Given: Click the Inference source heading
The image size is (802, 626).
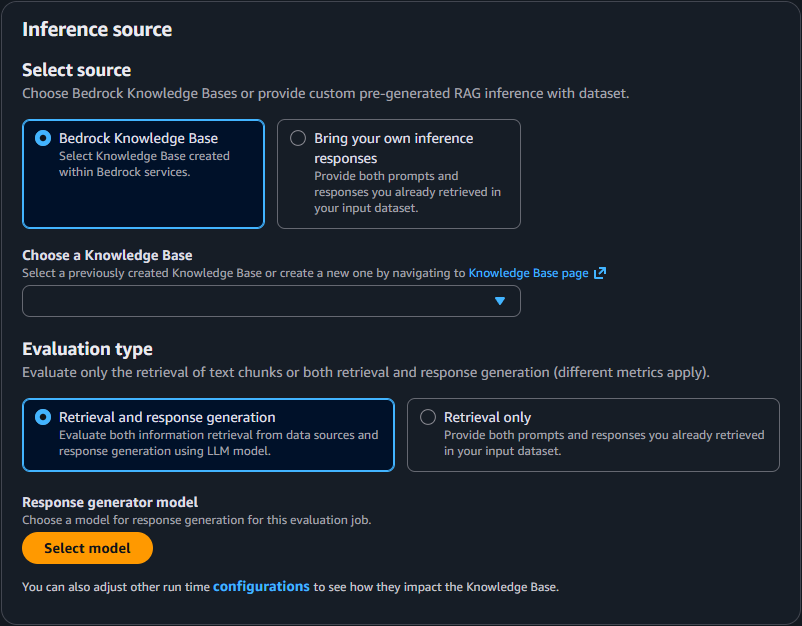Looking at the screenshot, I should coord(97,30).
